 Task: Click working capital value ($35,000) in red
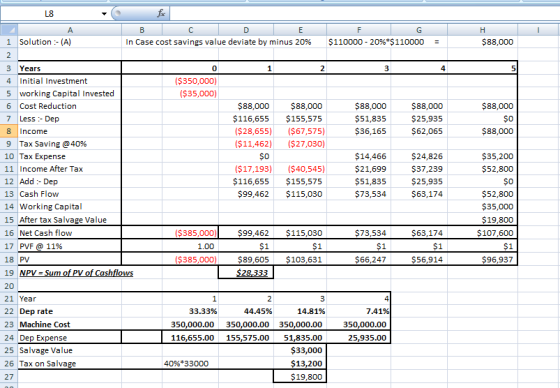coord(198,94)
